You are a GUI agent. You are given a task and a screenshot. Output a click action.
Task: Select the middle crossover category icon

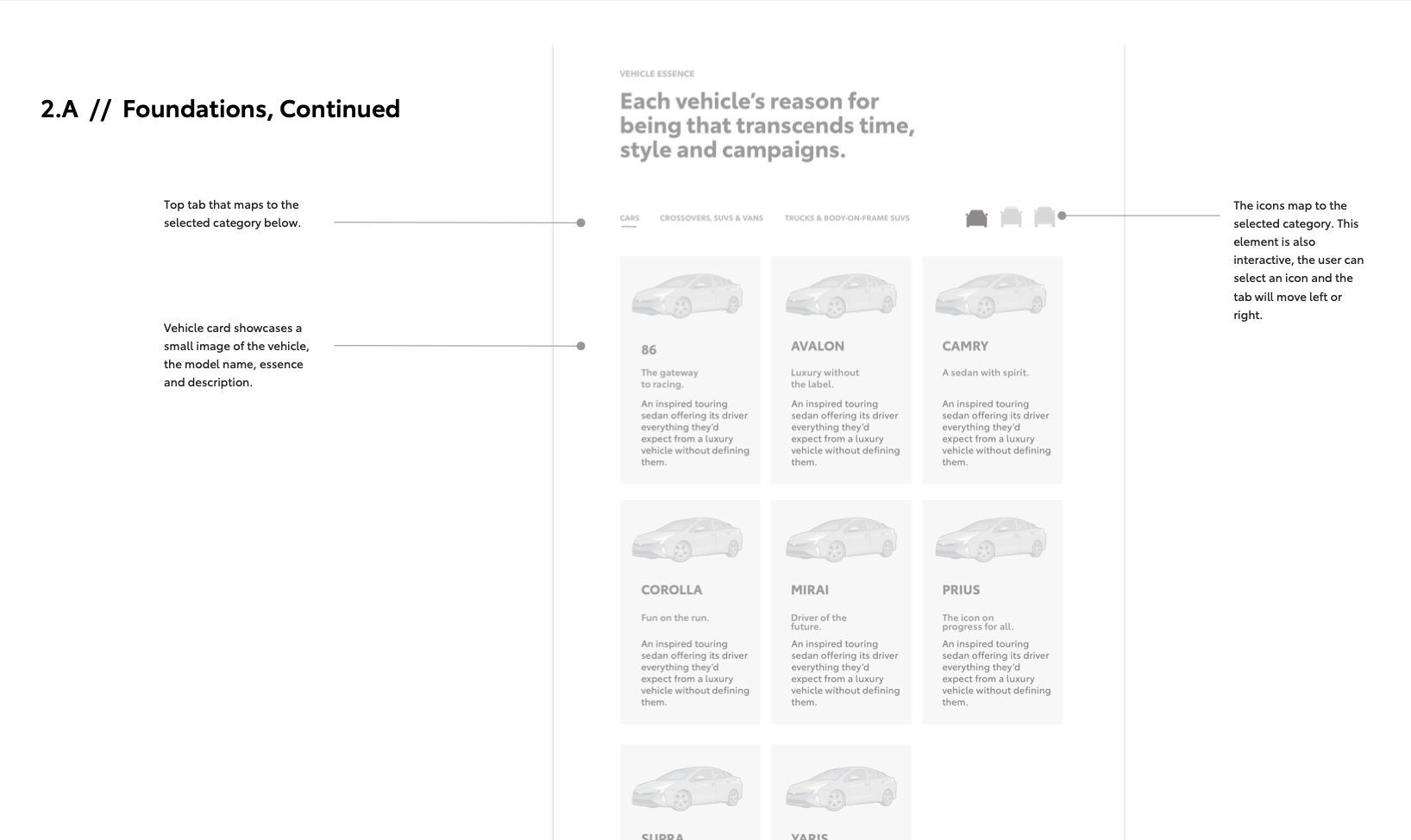(x=1011, y=217)
